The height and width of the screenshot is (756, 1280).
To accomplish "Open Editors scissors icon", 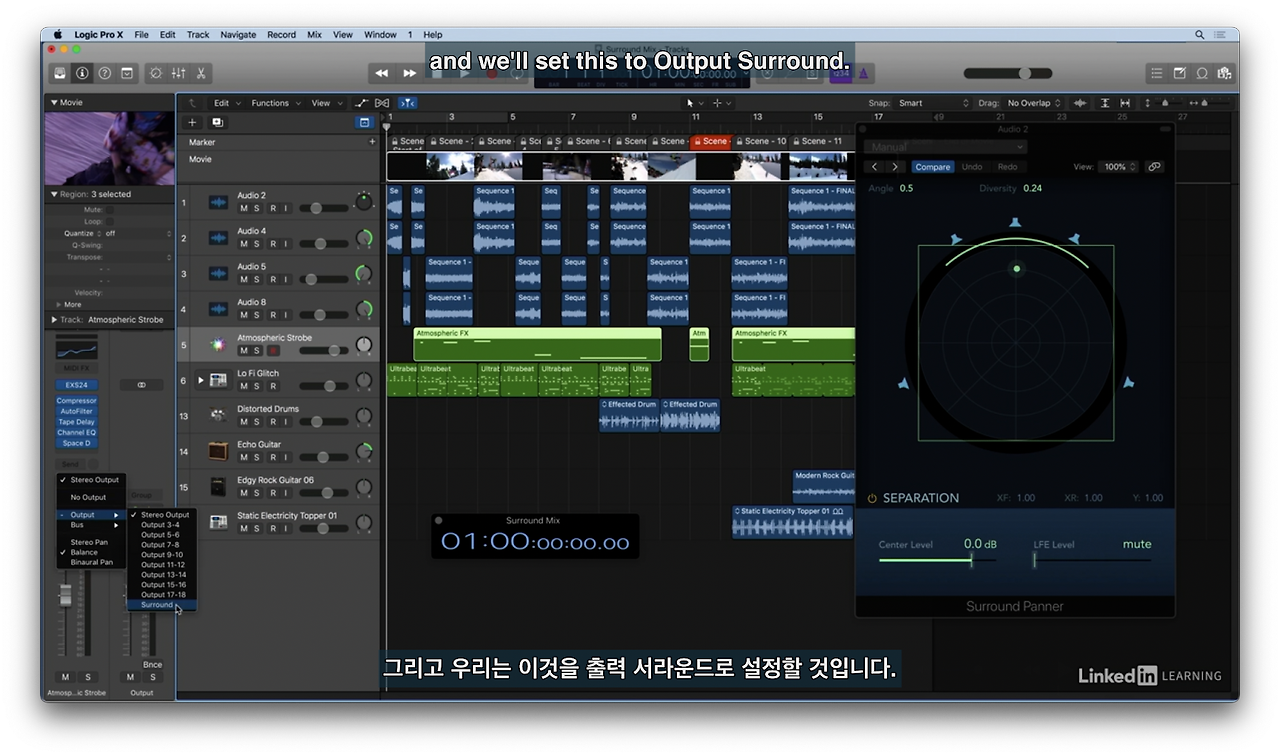I will pyautogui.click(x=201, y=73).
